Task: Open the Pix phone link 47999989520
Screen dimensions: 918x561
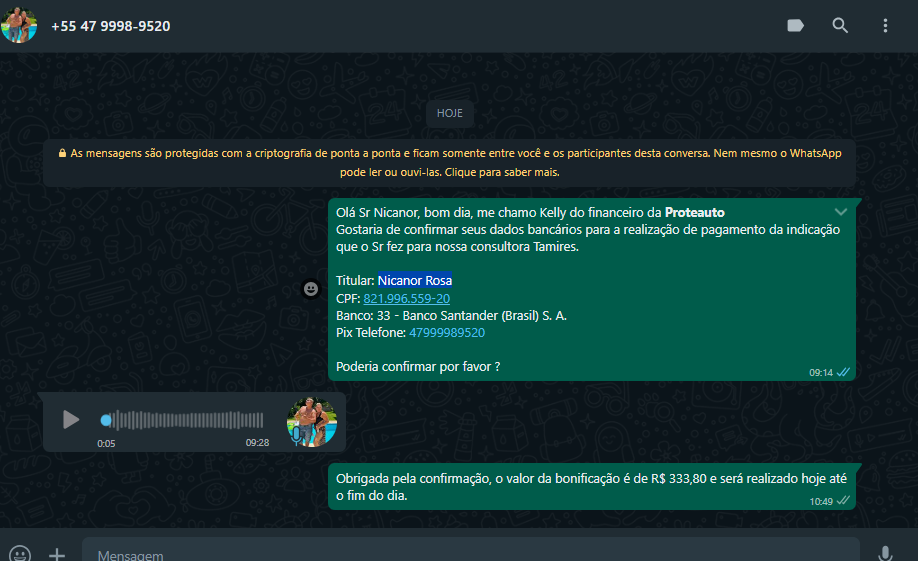Action: coord(447,333)
